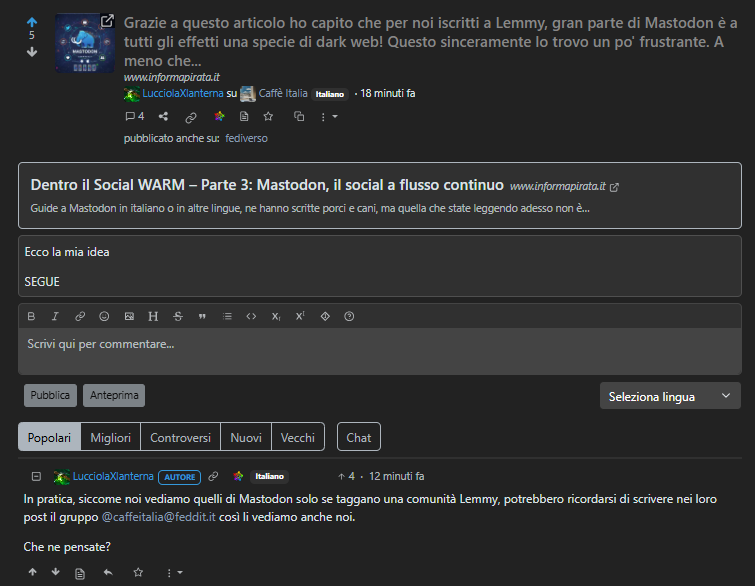Save the post with the star icon

pyautogui.click(x=268, y=117)
